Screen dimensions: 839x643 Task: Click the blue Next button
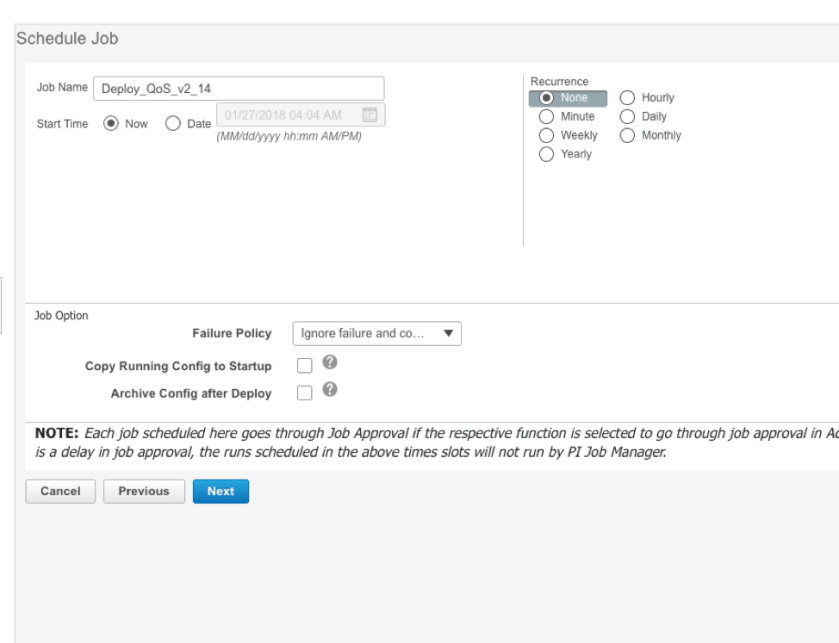220,491
